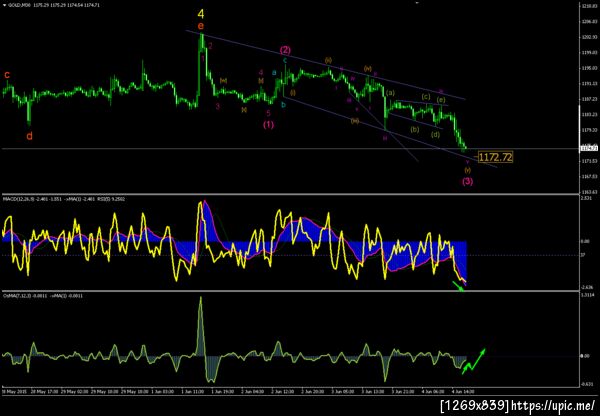Screen dimensions: 600x416
Task: Select the 1172.72 price label box
Action: [496, 157]
